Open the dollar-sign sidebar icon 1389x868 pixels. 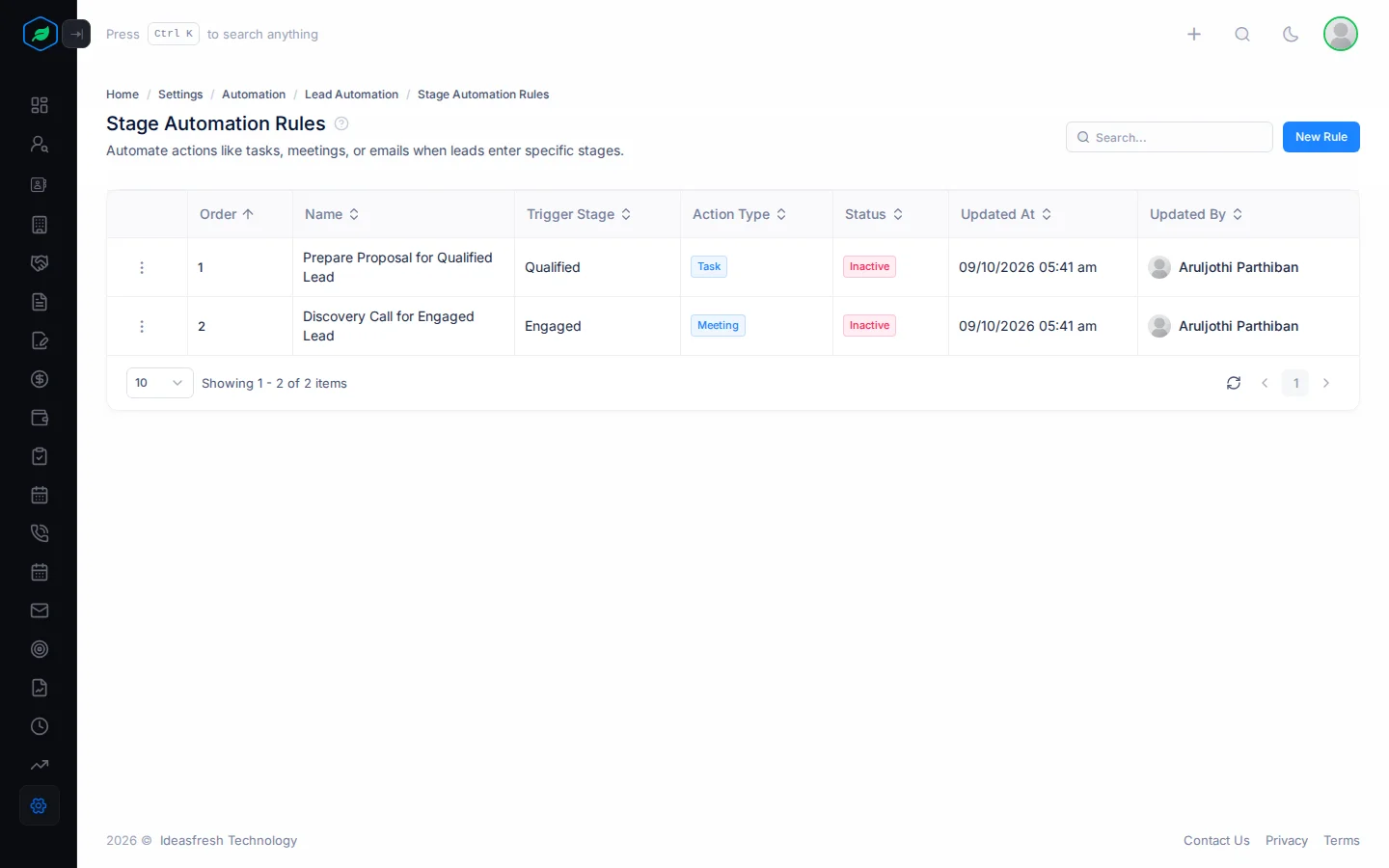40,379
